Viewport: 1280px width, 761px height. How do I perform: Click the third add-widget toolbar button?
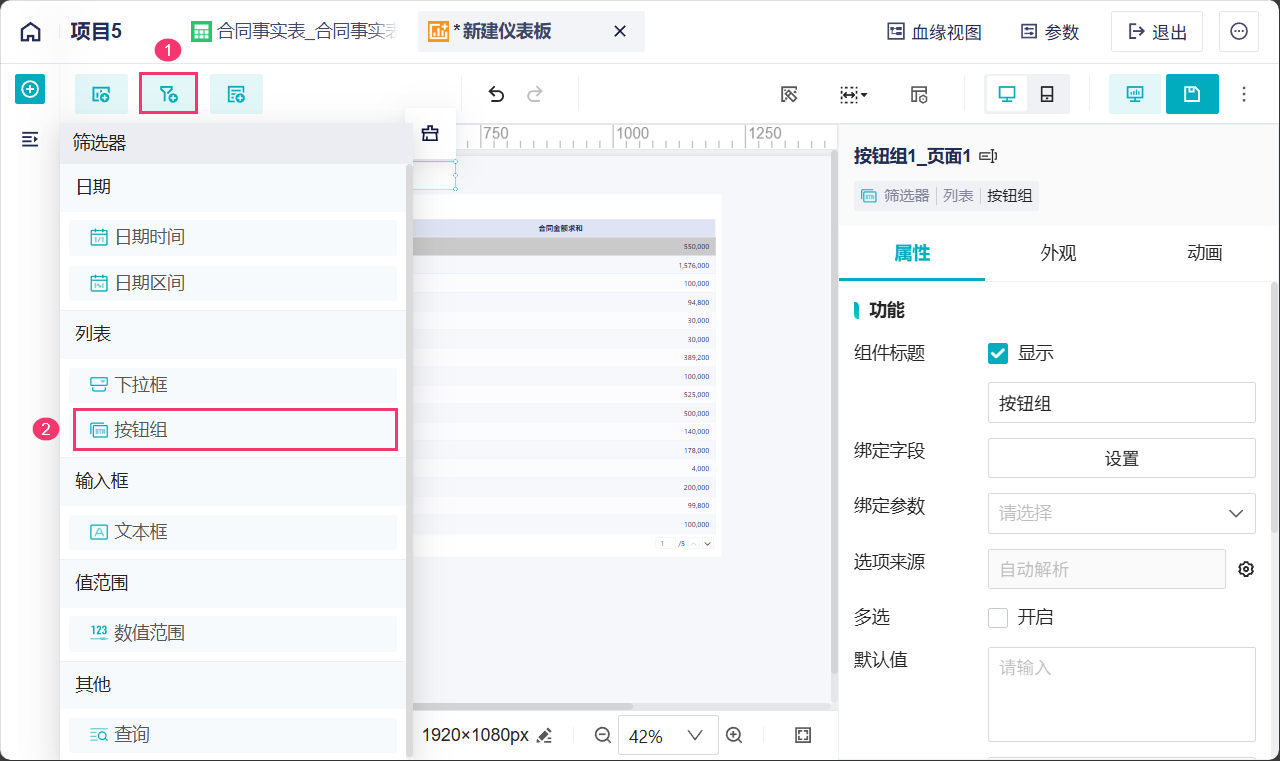236,94
